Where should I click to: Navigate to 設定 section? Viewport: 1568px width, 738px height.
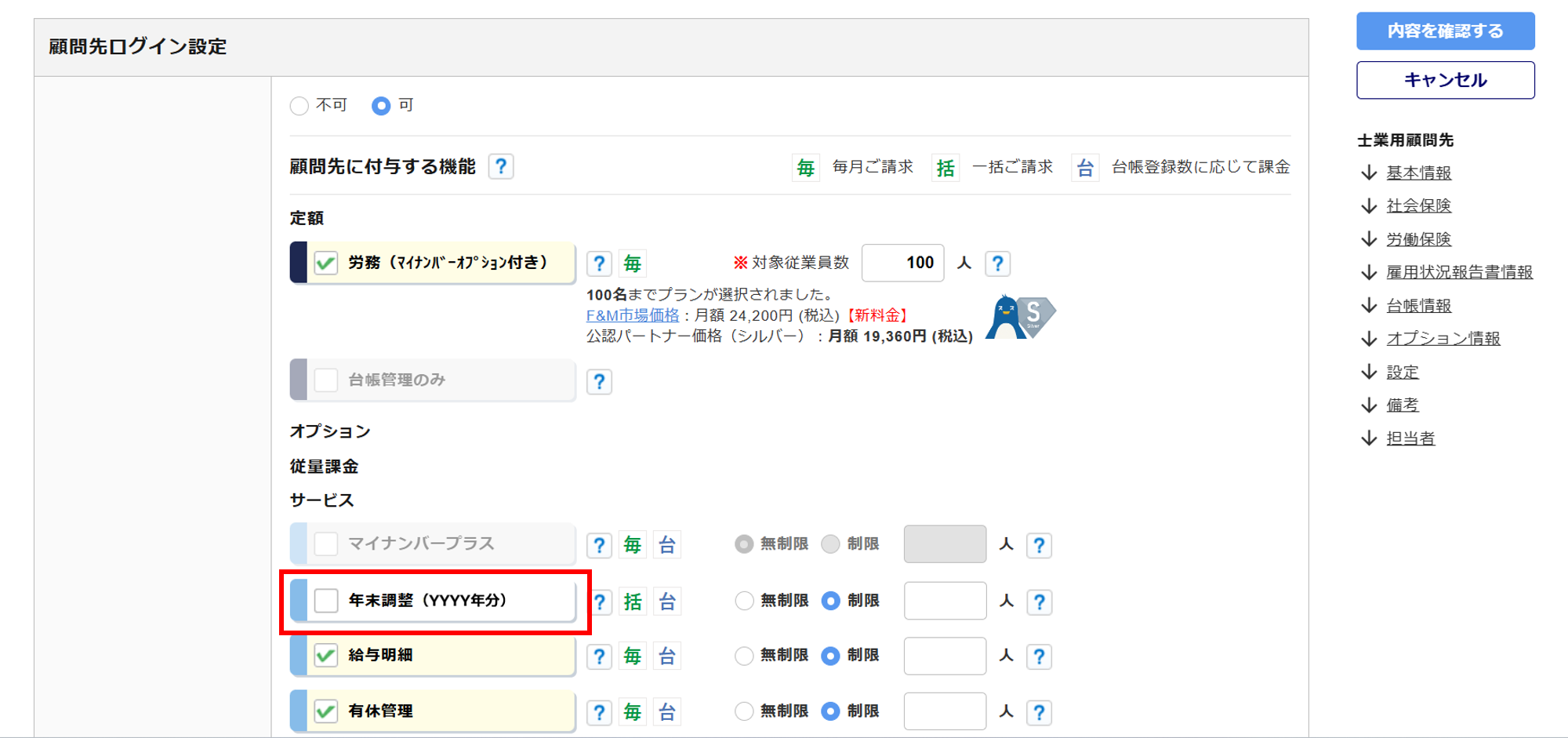pos(1403,373)
